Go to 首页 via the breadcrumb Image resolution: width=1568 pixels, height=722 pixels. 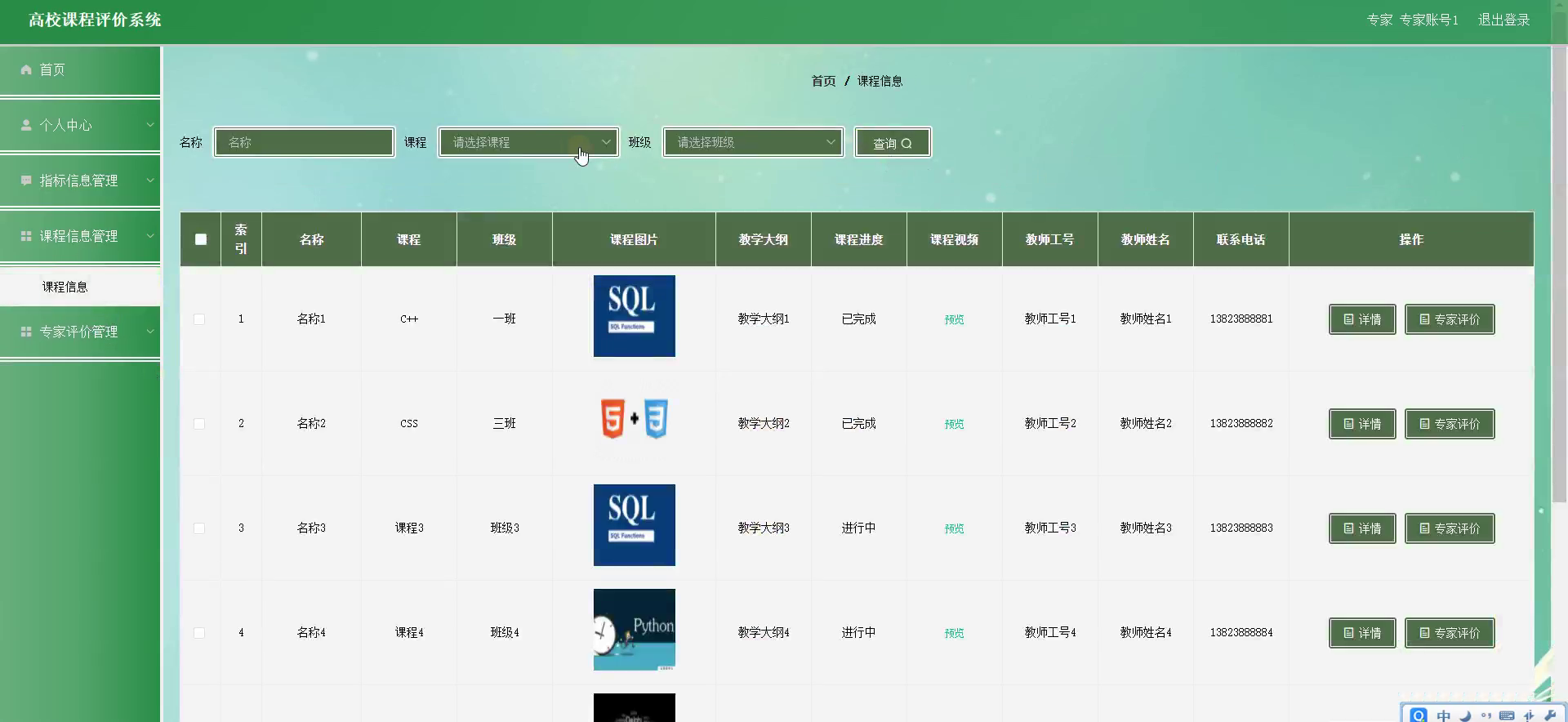pos(823,81)
